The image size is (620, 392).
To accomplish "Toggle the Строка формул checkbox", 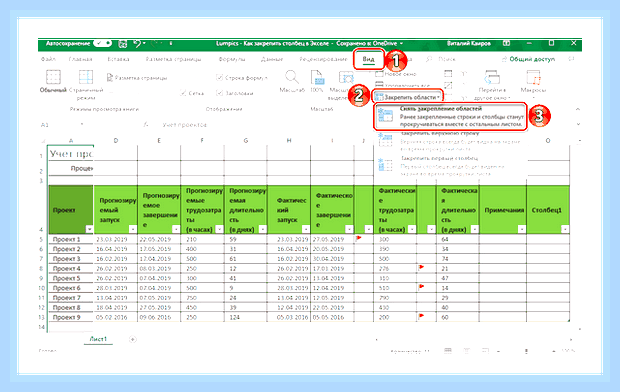I will [219, 78].
